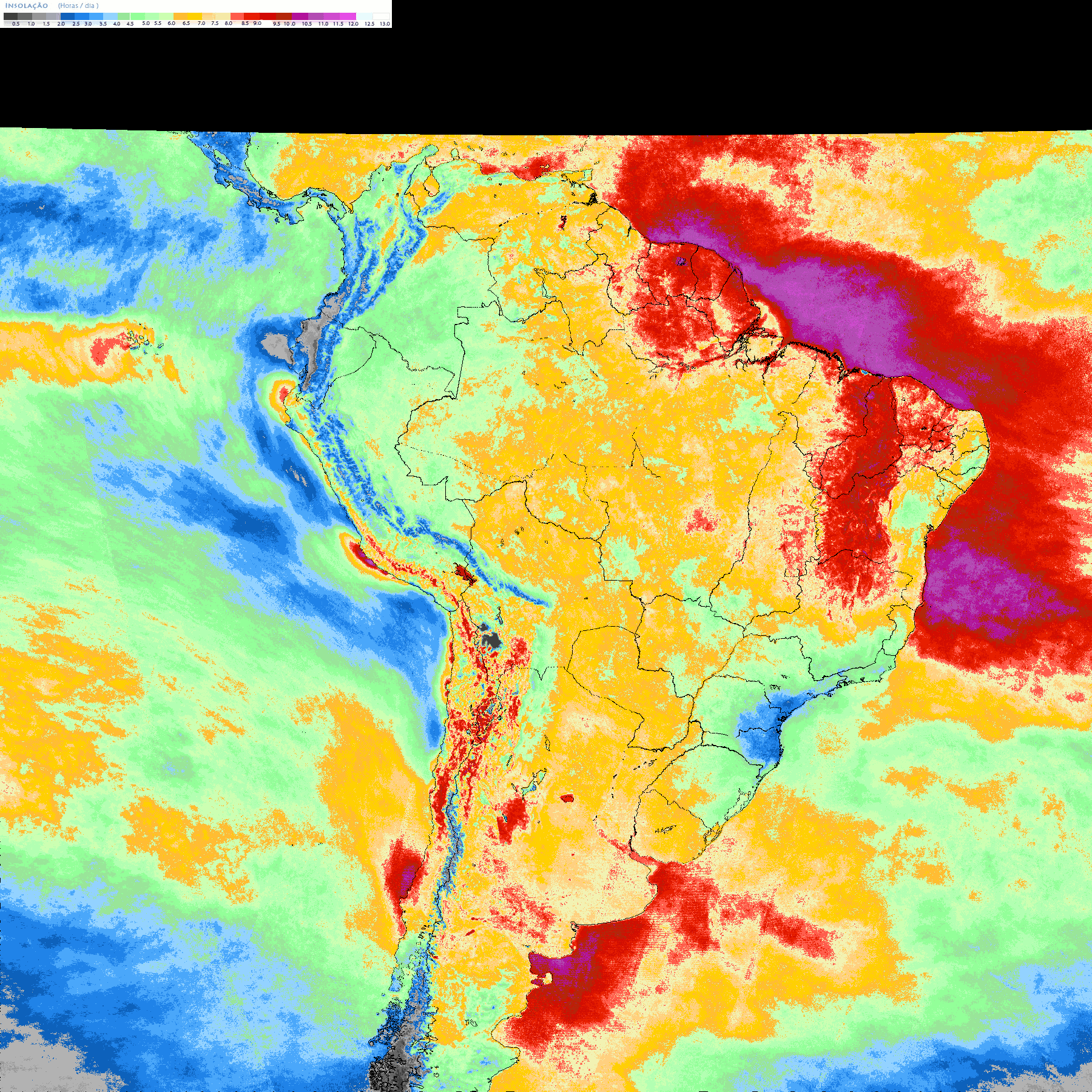Select the 12.0 legend value label
This screenshot has width=1092, height=1092.
(353, 24)
